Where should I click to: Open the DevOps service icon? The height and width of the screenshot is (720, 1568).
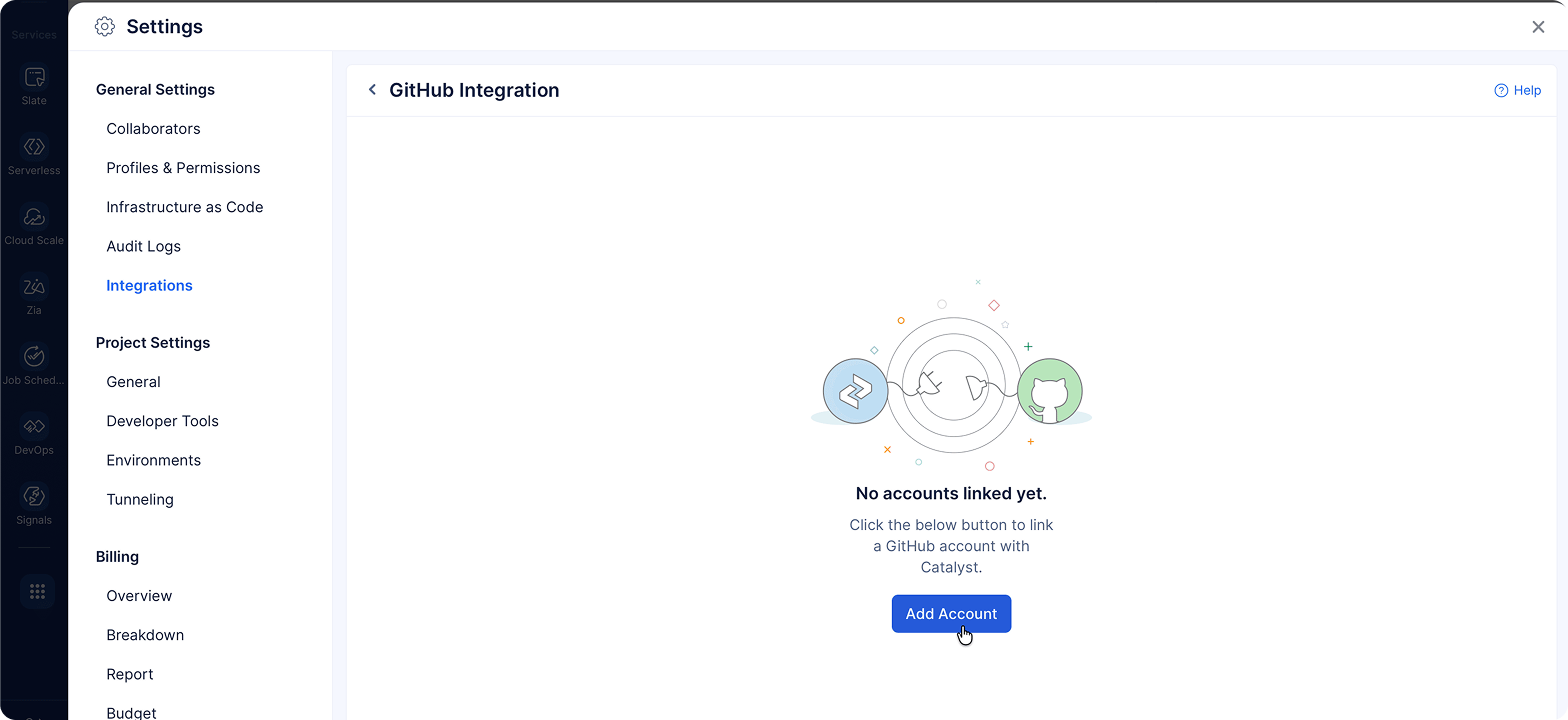tap(34, 427)
